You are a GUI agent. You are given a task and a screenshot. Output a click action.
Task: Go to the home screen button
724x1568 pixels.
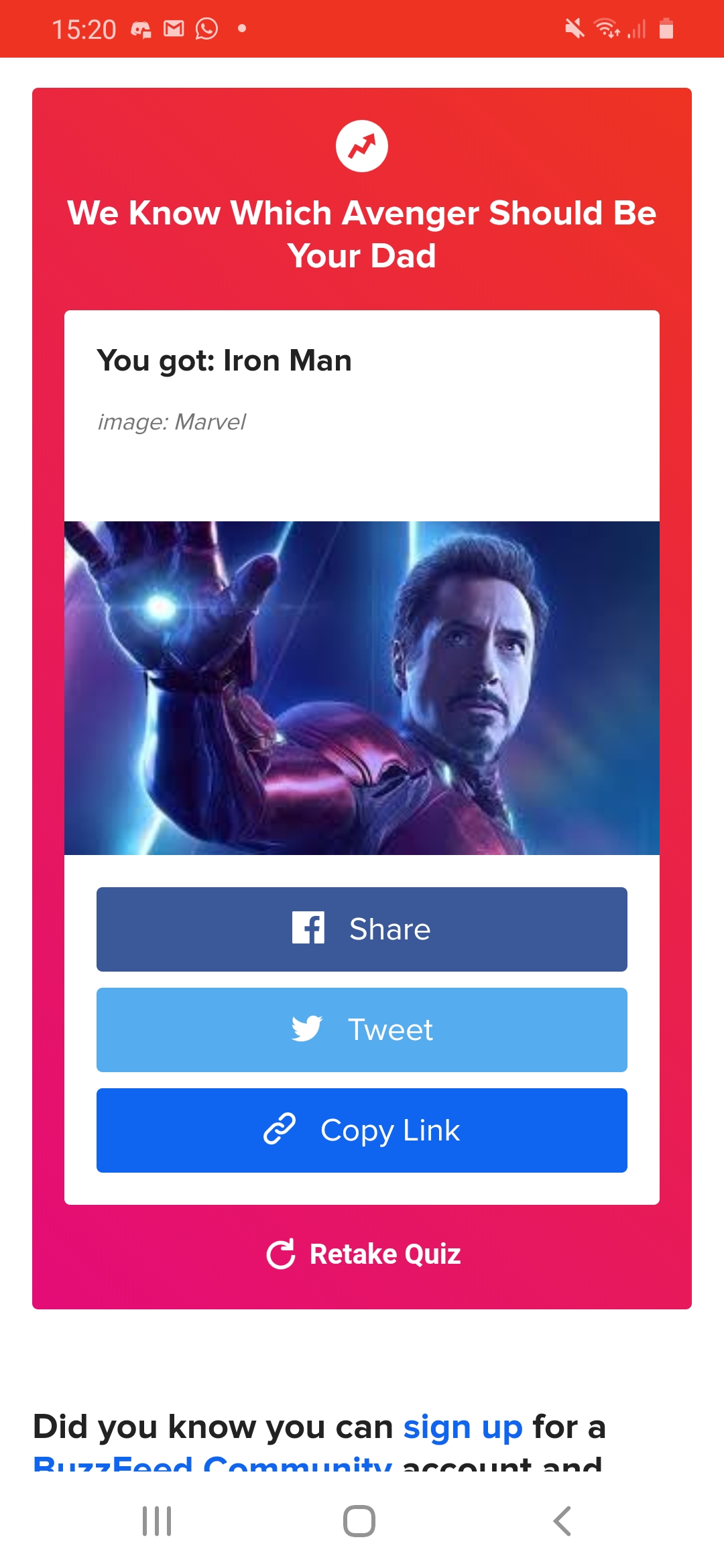click(359, 1521)
